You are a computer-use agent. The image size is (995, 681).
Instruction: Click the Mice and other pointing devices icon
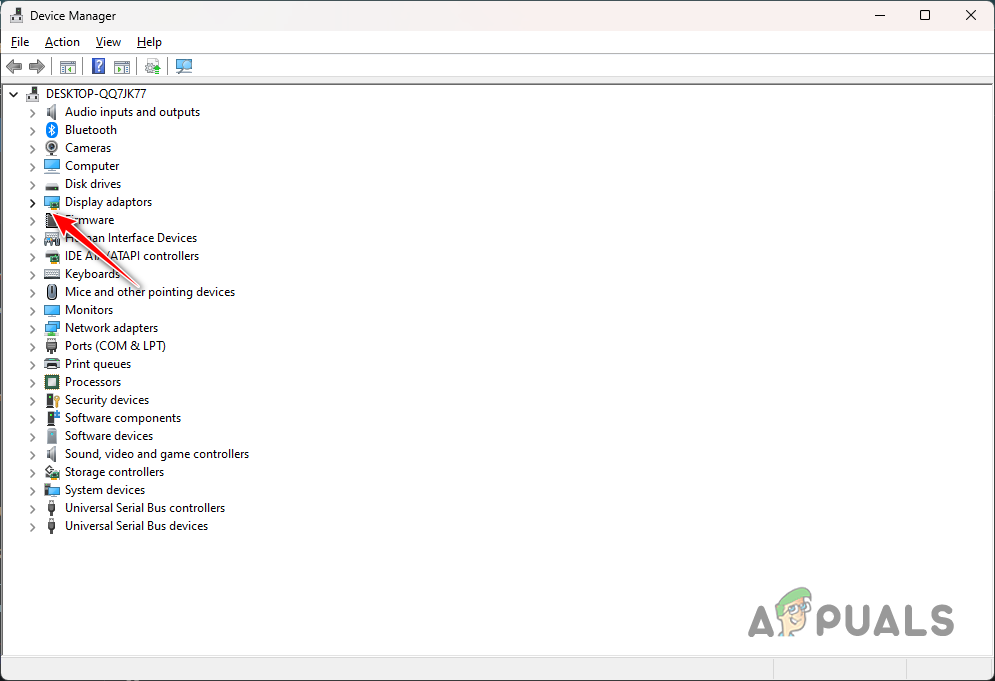click(x=52, y=292)
